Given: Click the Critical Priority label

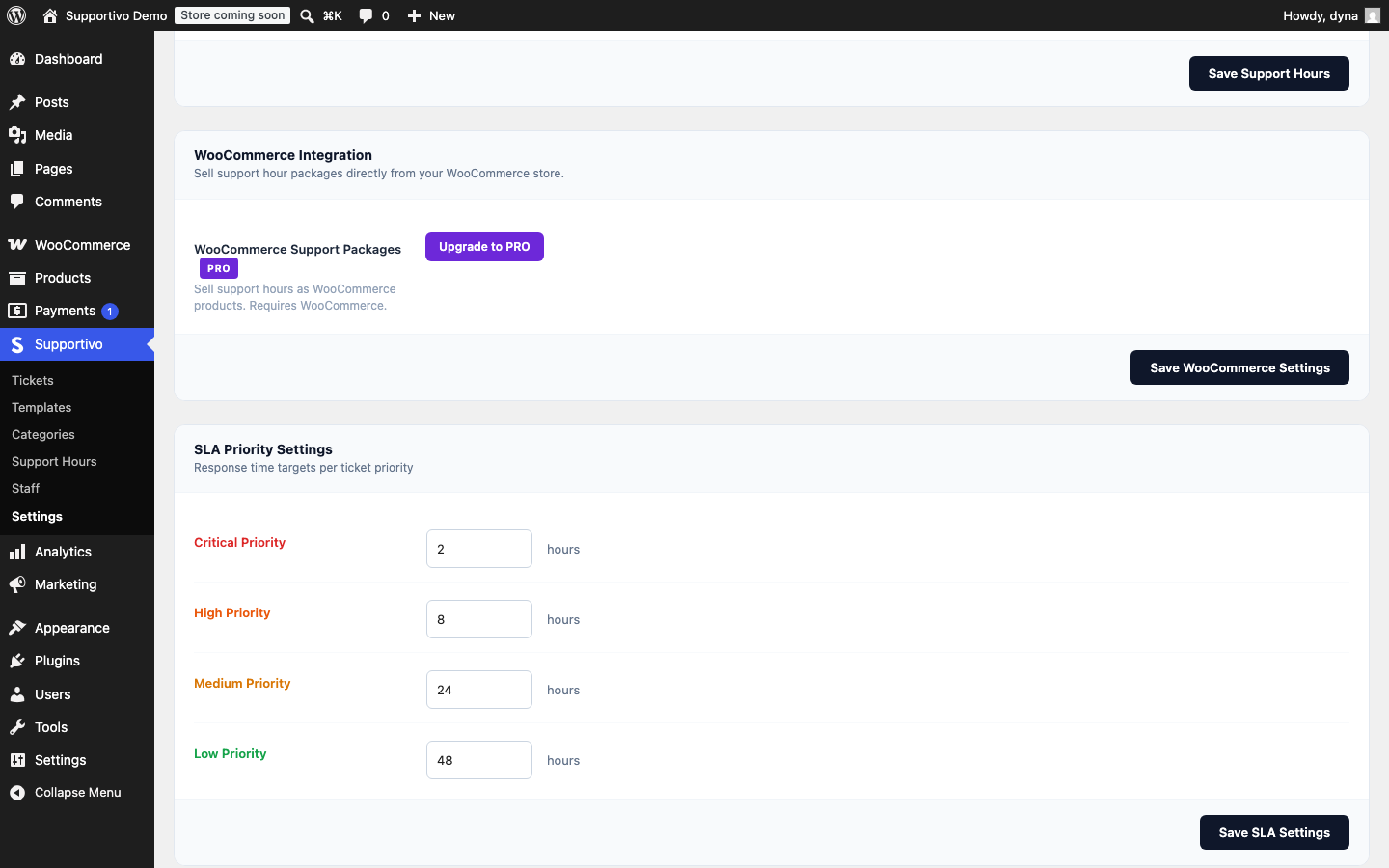Looking at the screenshot, I should pos(239,543).
